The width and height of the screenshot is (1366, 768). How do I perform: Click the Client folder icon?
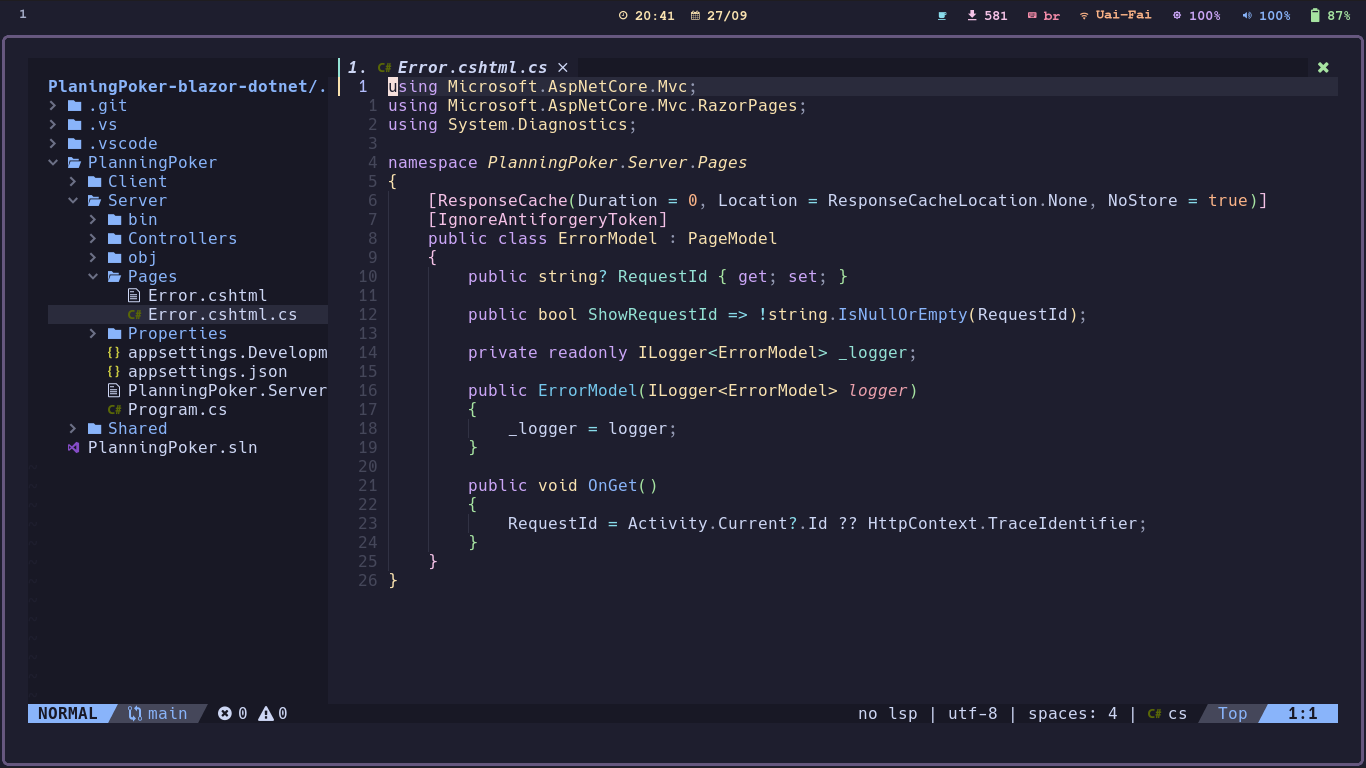click(94, 182)
